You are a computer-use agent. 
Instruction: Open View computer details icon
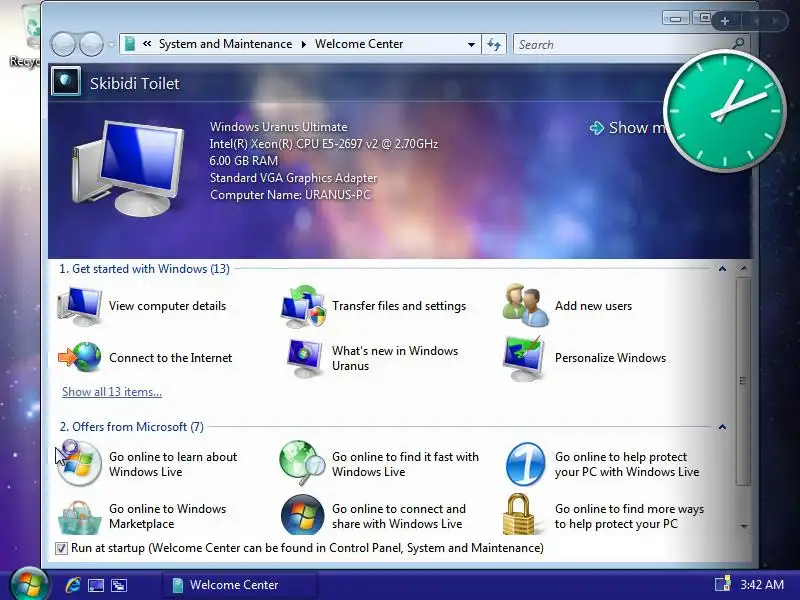[80, 306]
